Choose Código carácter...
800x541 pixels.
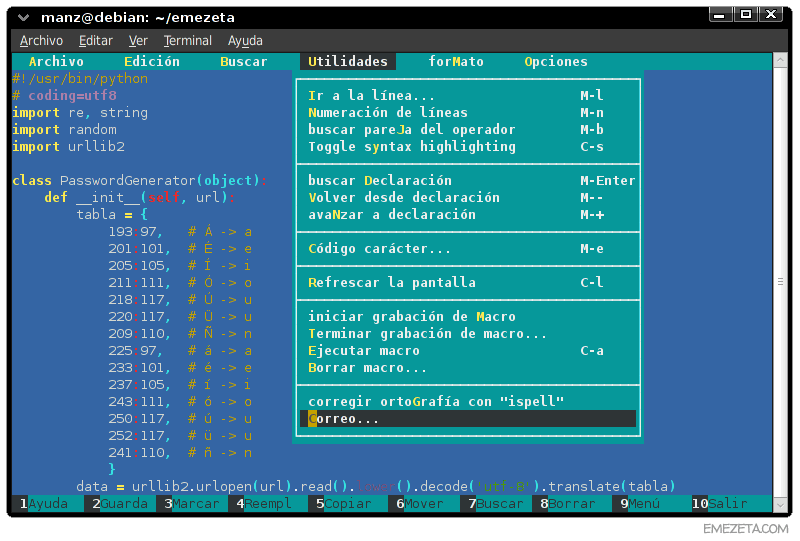click(x=468, y=249)
